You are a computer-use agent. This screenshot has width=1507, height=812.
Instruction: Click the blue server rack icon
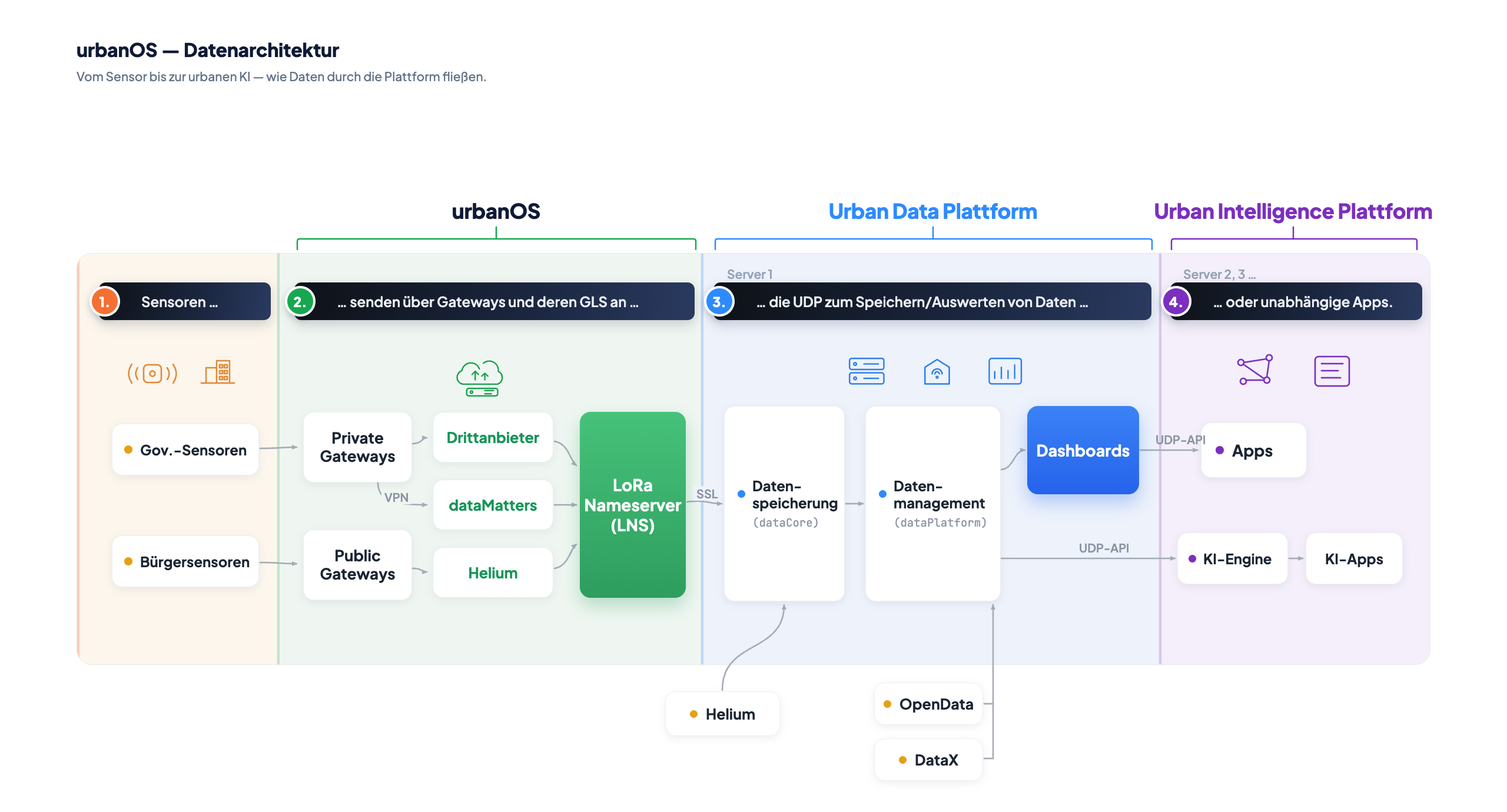(867, 371)
